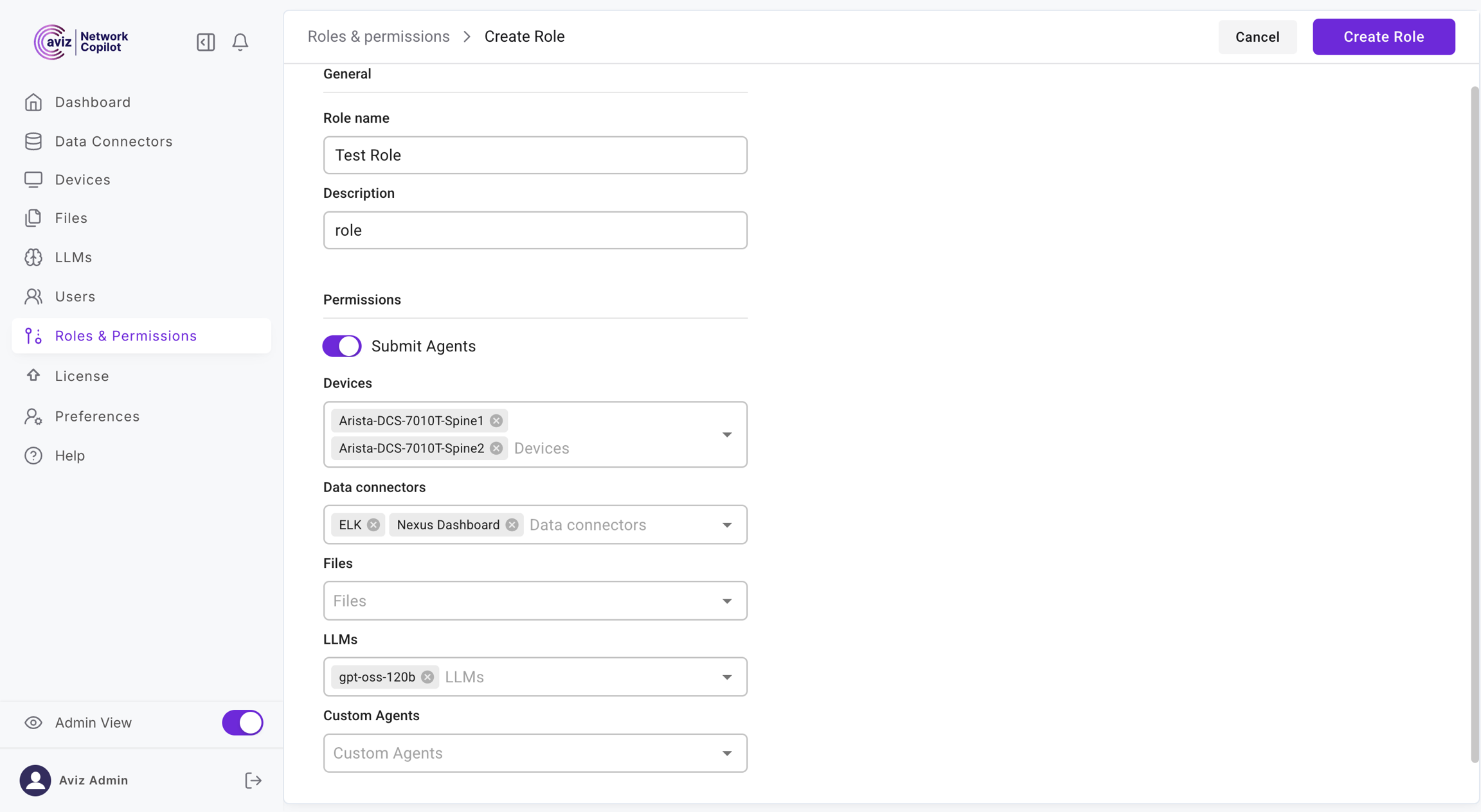Click the Aviz Admin avatar icon
Screen dimensions: 1481x812
35,780
